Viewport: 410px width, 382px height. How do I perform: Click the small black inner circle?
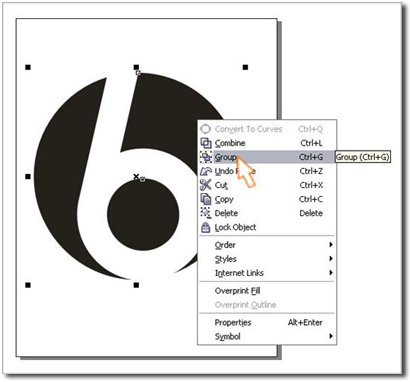tap(143, 214)
